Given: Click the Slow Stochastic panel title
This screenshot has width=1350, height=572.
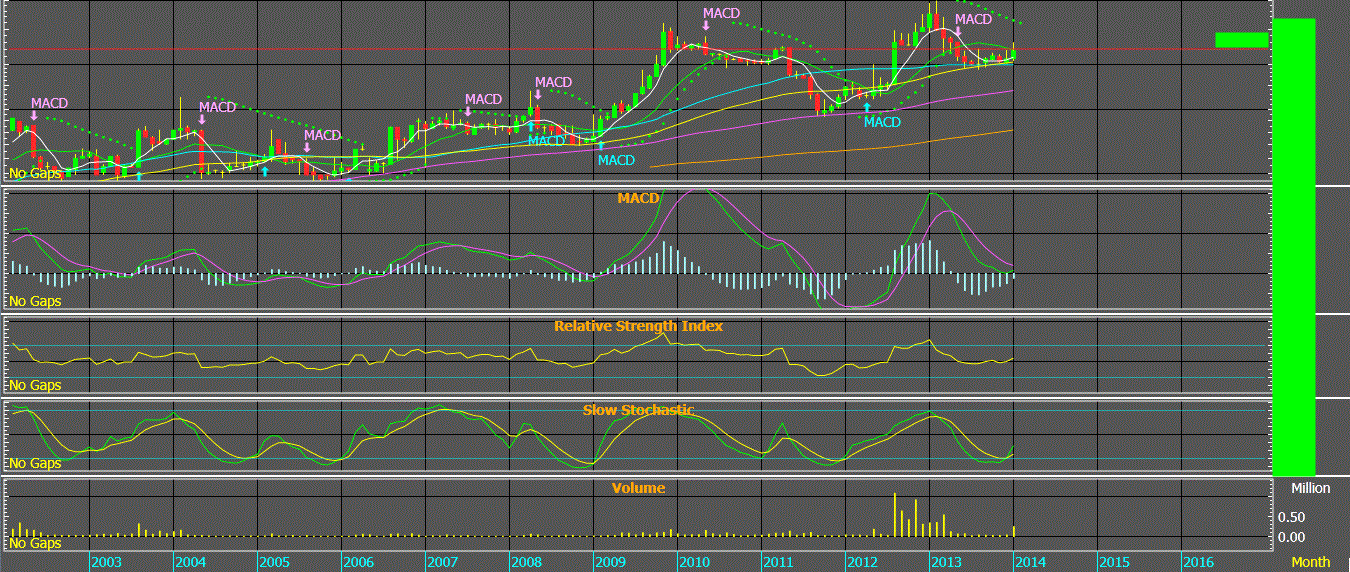Looking at the screenshot, I should pos(638,410).
